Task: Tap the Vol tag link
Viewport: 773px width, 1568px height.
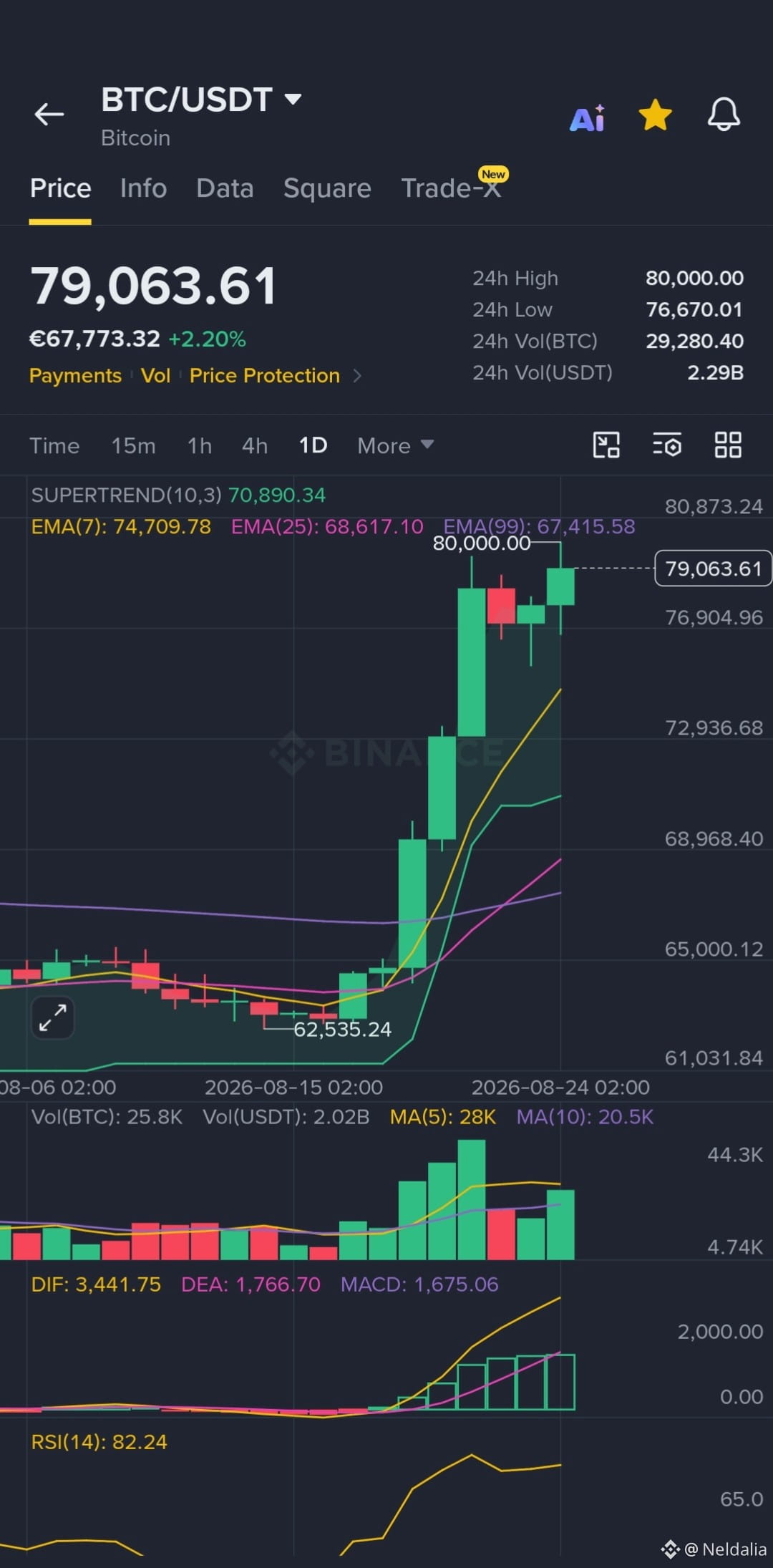Action: point(155,375)
